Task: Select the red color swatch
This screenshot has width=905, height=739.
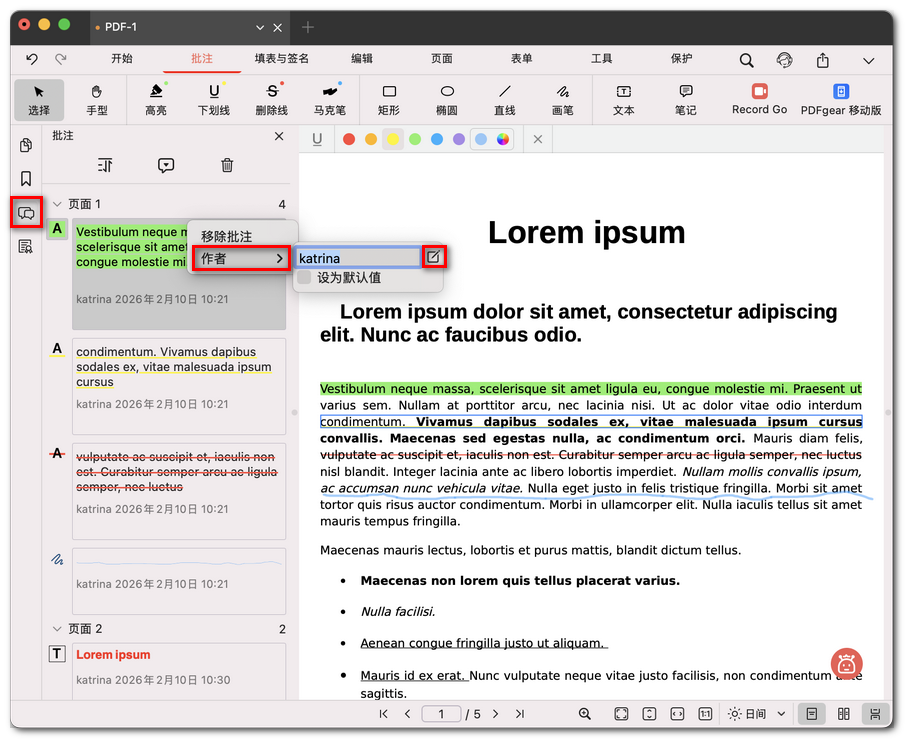Action: tap(349, 140)
